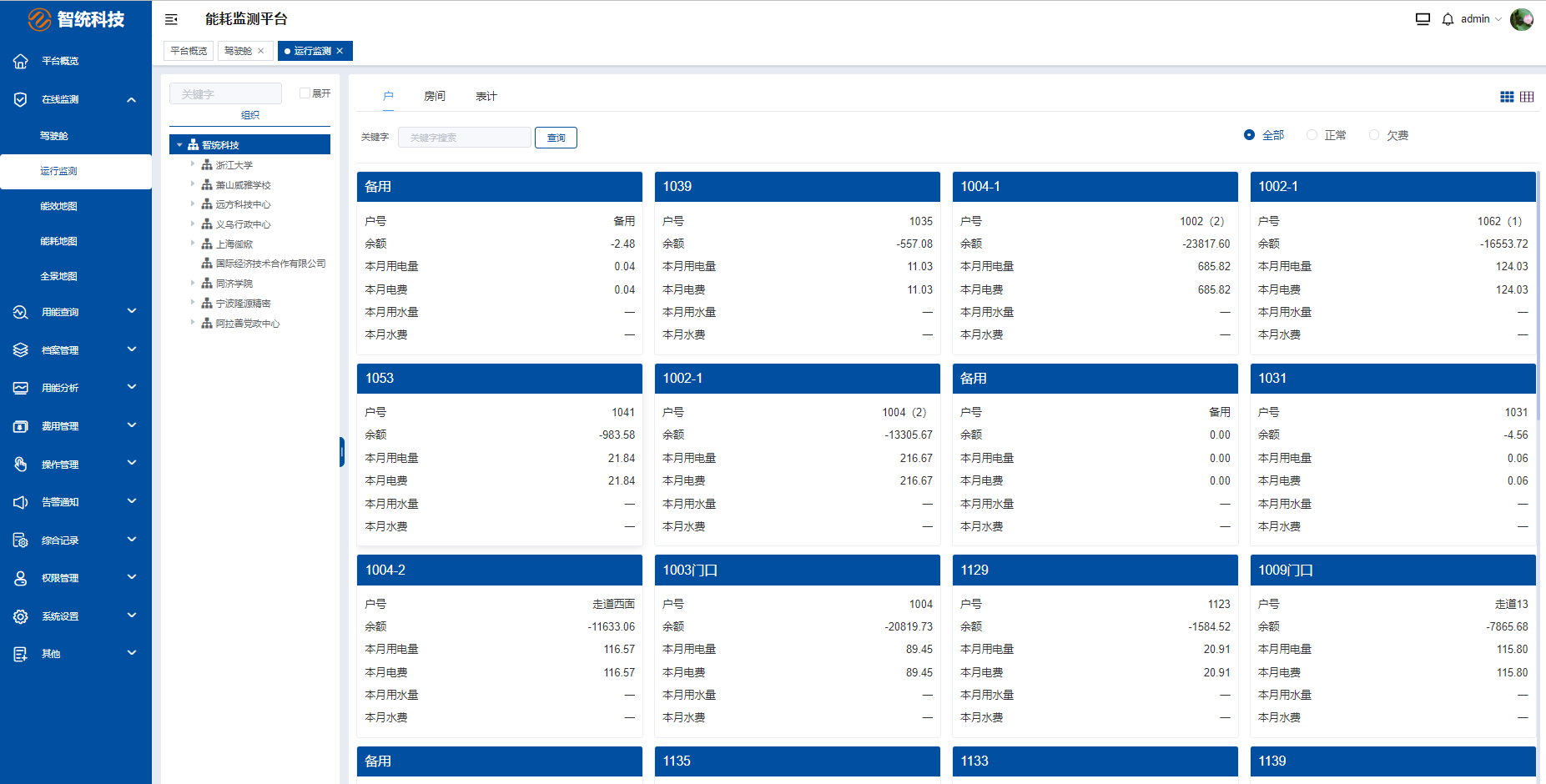The height and width of the screenshot is (784, 1546).
Task: Click the admin user avatar
Action: click(1521, 19)
